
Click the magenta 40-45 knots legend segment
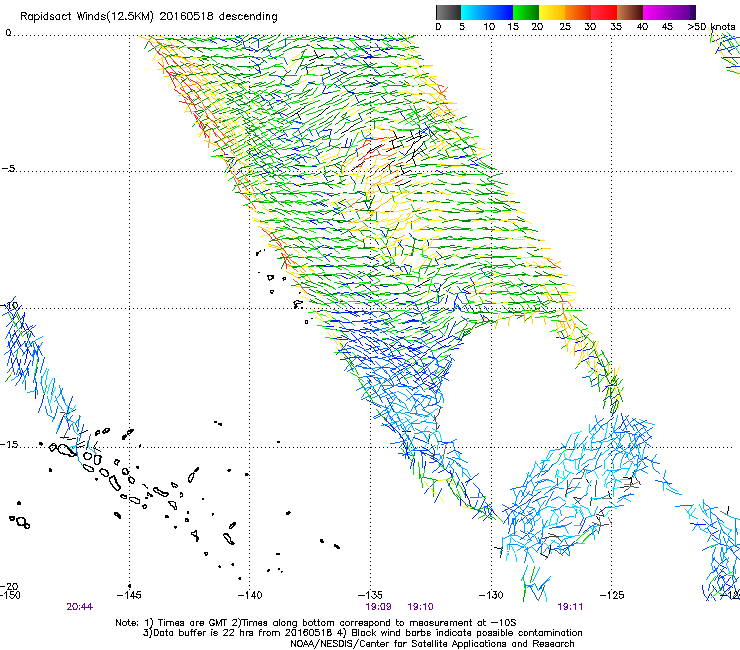(x=656, y=12)
